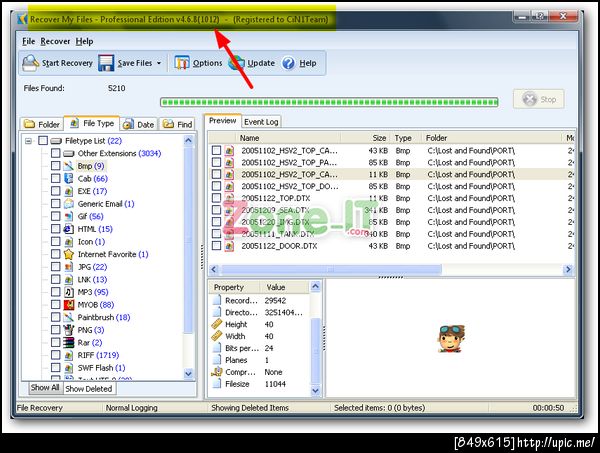Click the Stop button

point(539,99)
